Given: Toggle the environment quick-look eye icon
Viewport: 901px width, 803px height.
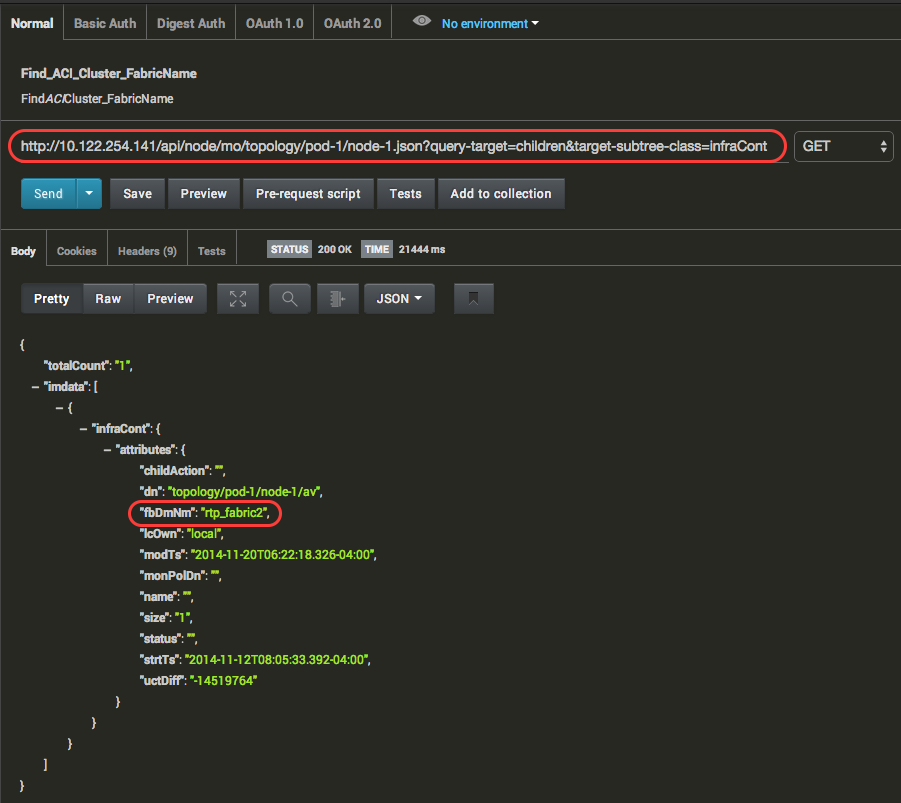Looking at the screenshot, I should tap(422, 21).
